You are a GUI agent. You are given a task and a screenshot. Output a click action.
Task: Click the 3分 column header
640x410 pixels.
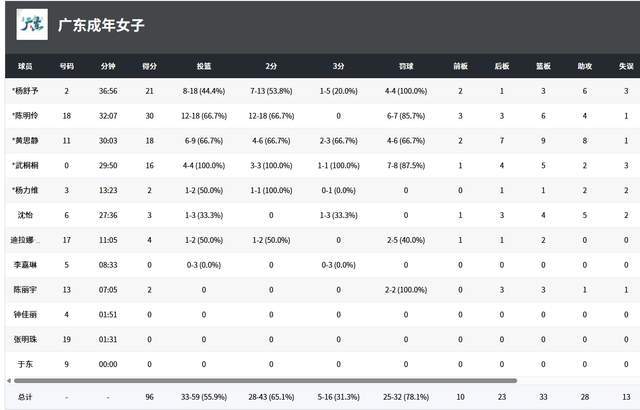tap(338, 66)
